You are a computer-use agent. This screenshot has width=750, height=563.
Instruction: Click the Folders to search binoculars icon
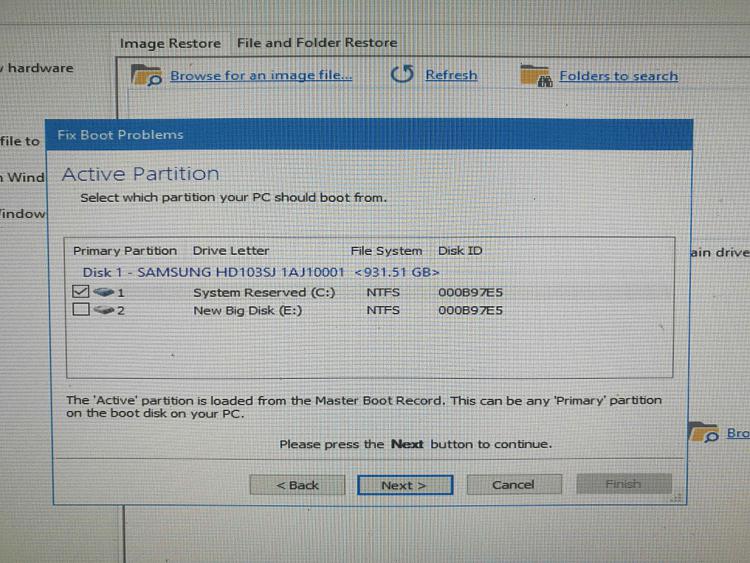[x=536, y=76]
